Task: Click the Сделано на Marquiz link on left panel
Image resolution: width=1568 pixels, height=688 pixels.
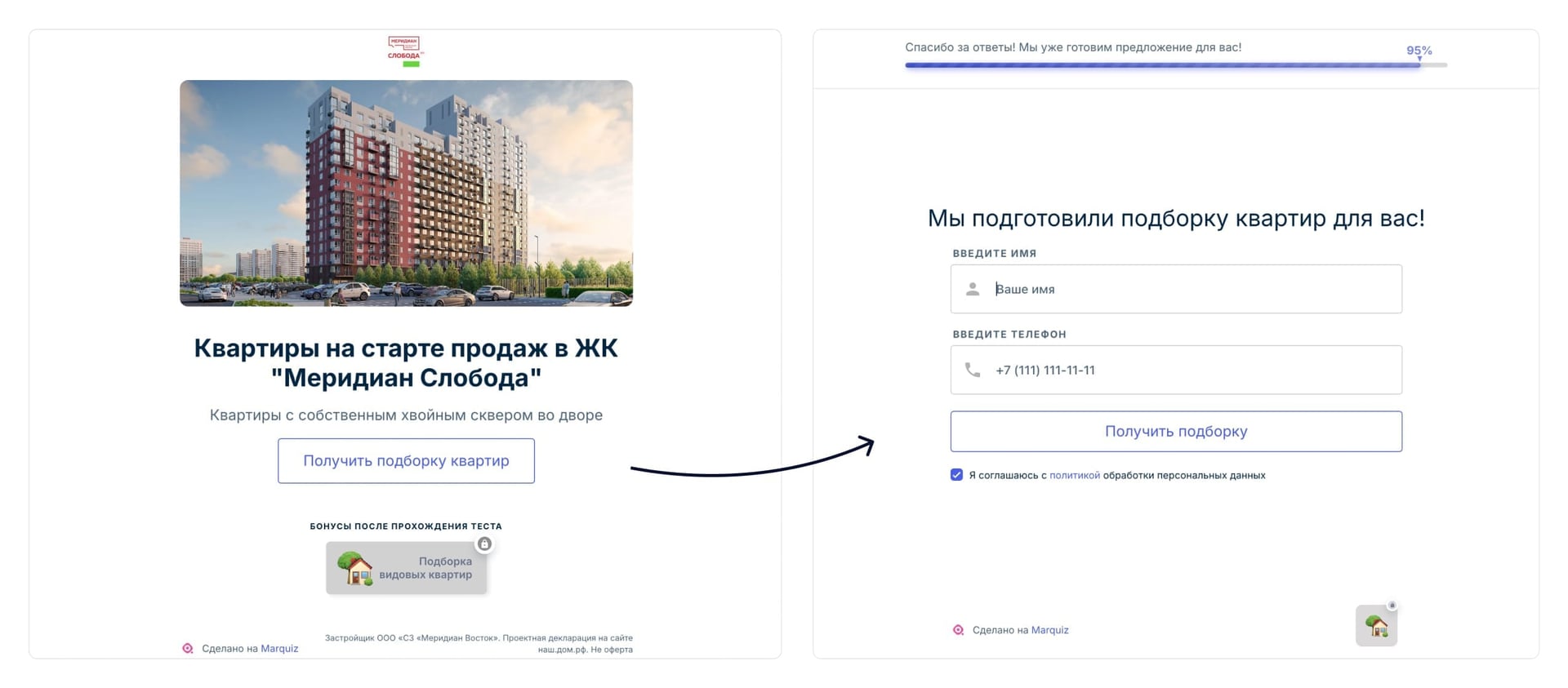Action: point(249,648)
